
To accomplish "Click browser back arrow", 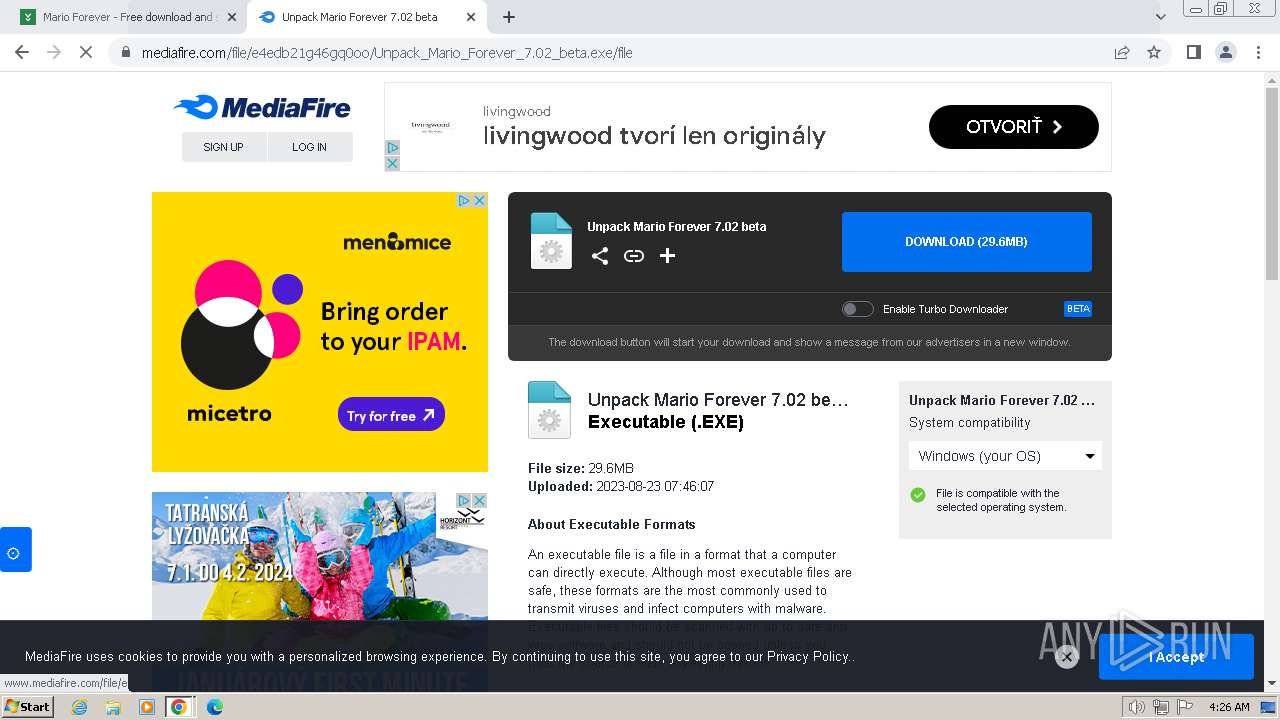I will pos(22,52).
